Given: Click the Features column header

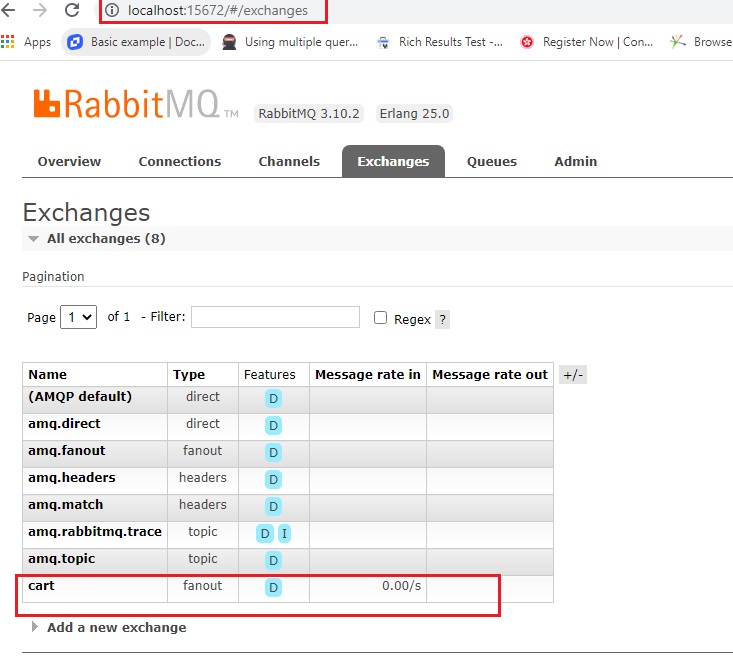Looking at the screenshot, I should (270, 375).
